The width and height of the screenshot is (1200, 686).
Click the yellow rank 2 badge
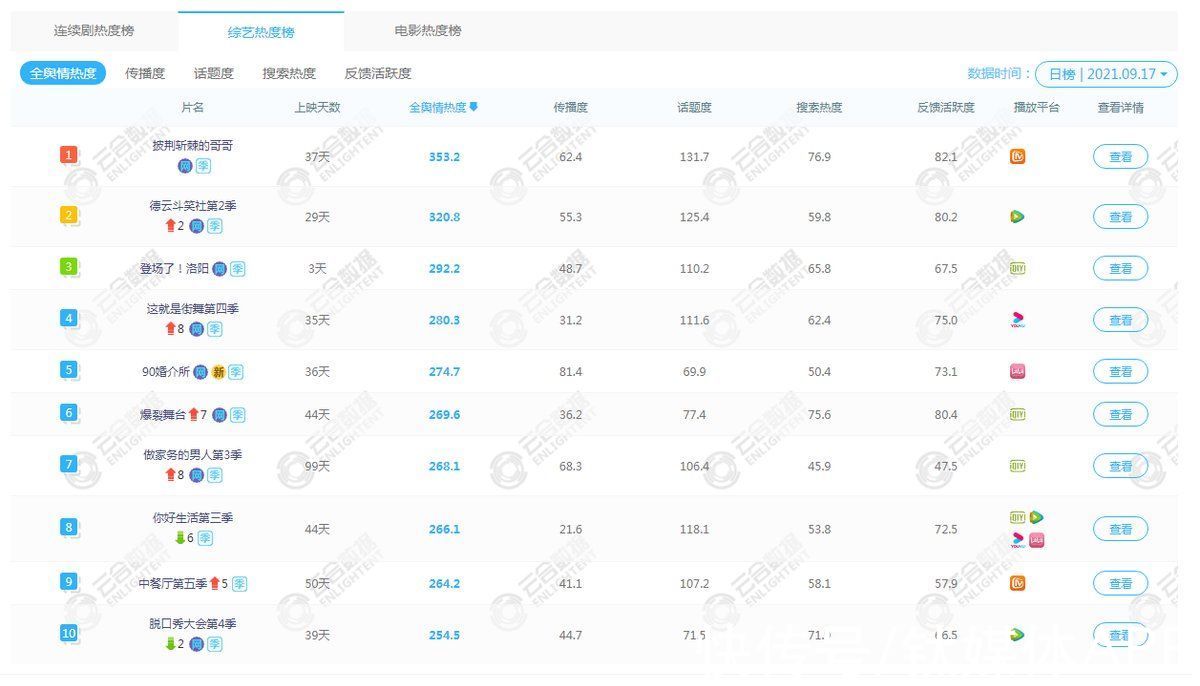[68, 215]
